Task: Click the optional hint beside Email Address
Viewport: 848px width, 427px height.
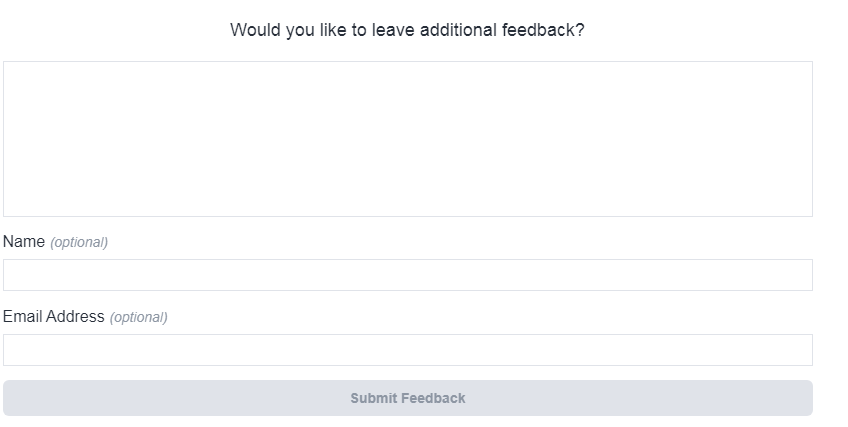Action: point(138,317)
